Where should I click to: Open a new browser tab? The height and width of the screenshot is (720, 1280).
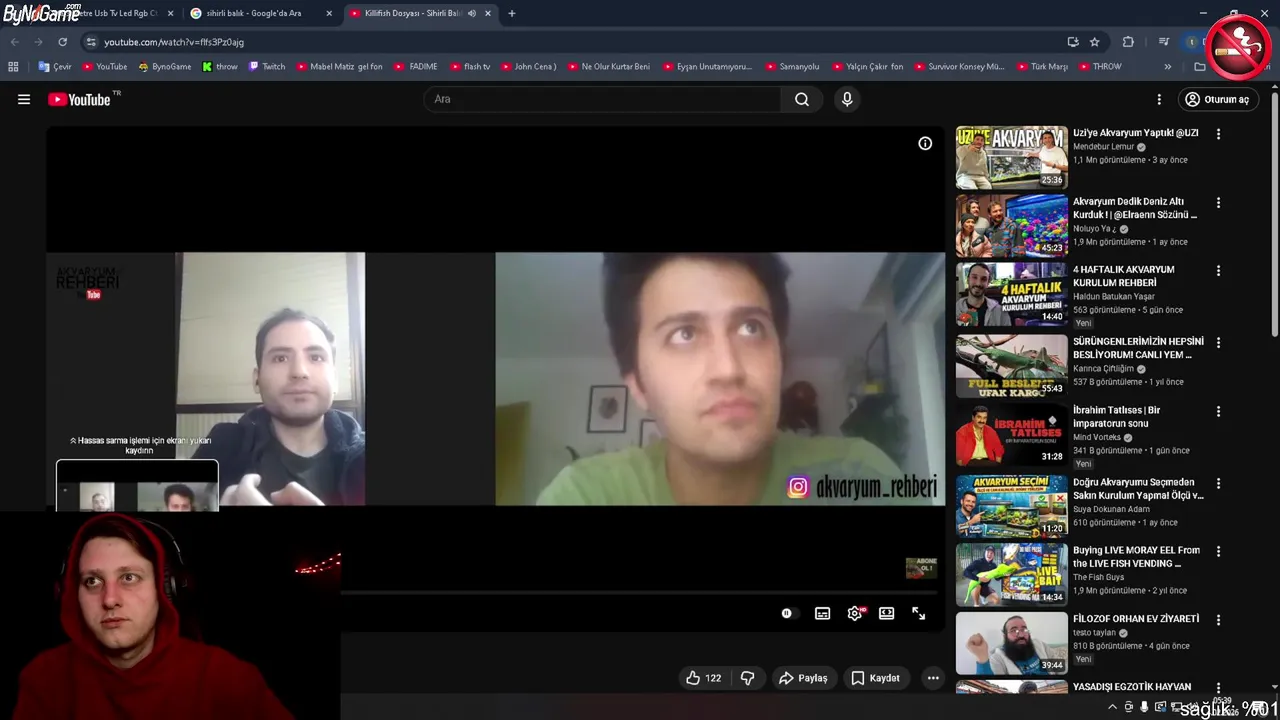(512, 14)
